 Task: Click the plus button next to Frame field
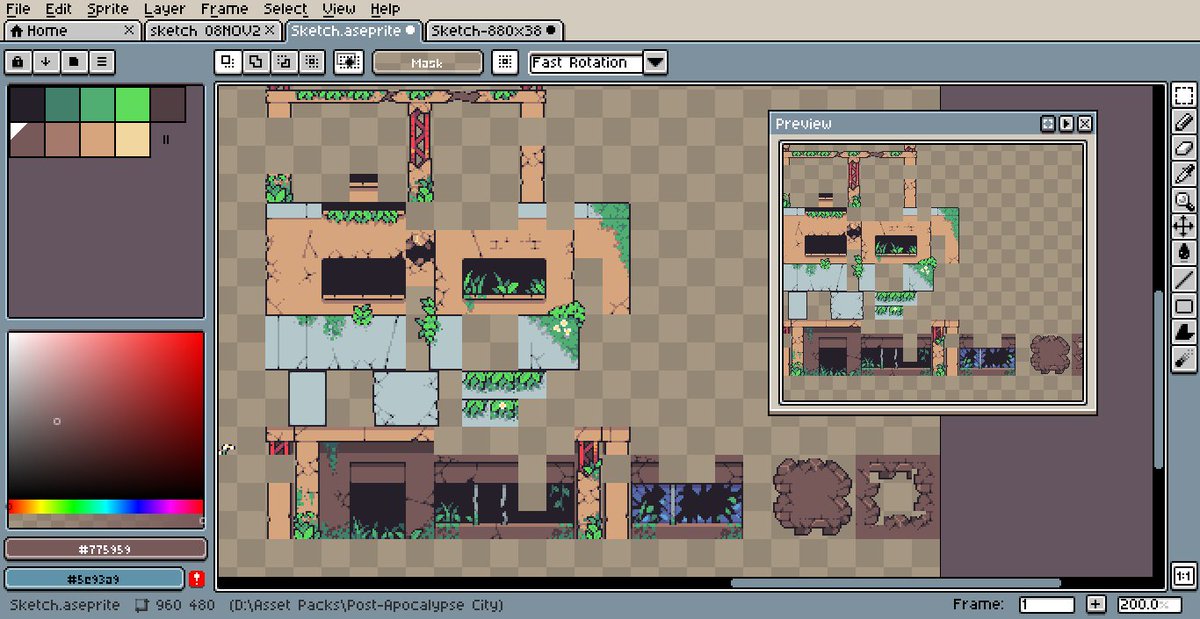coord(1096,605)
